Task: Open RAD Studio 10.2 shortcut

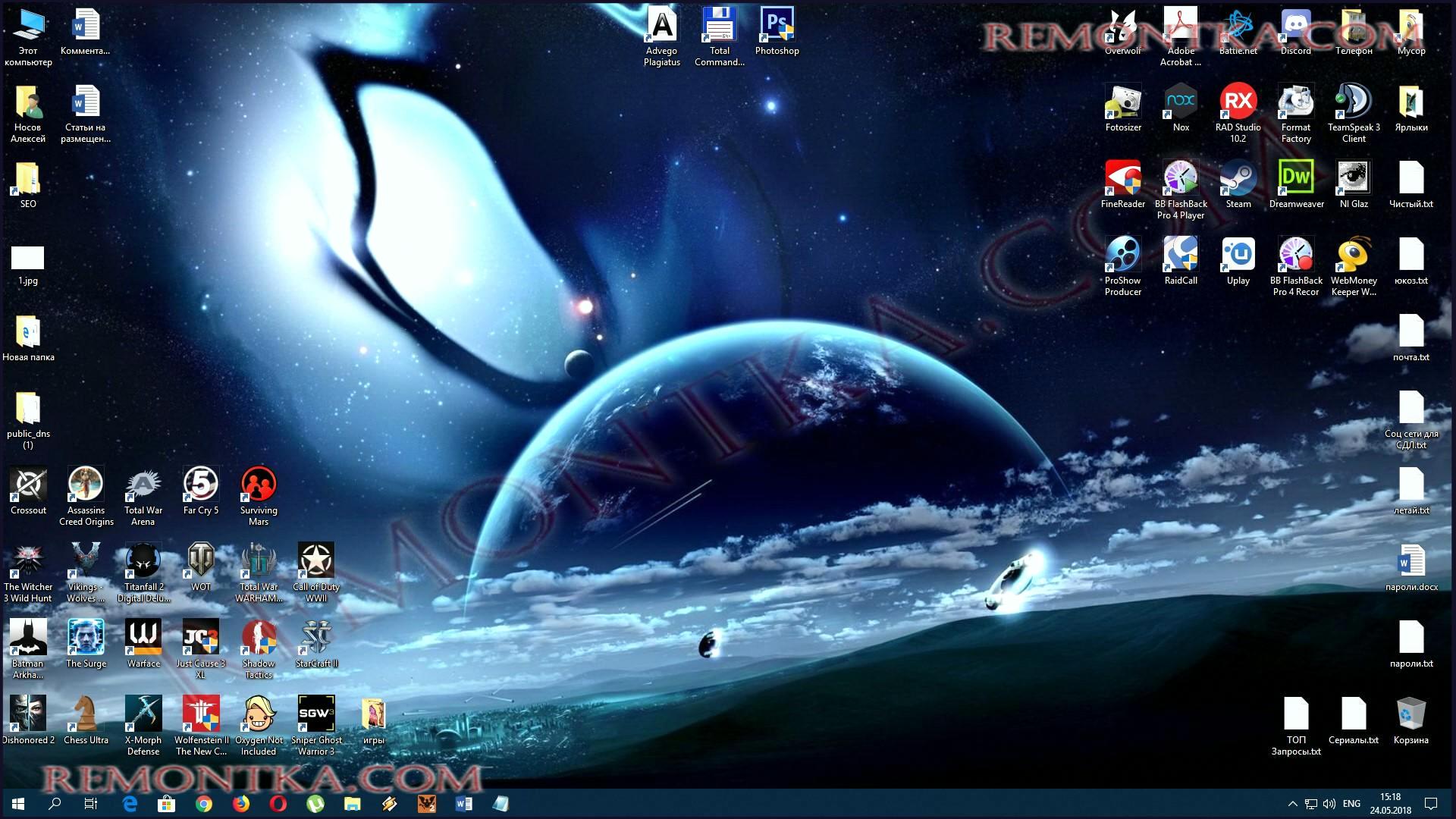Action: point(1238,112)
